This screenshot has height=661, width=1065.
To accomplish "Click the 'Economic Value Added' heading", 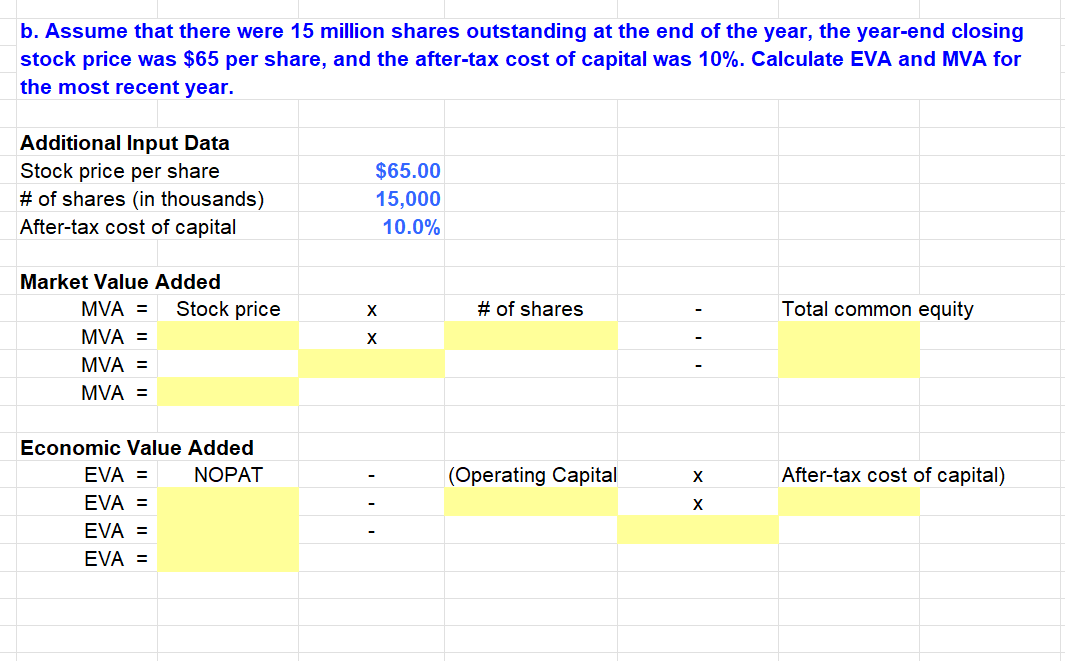I will 137,448.
